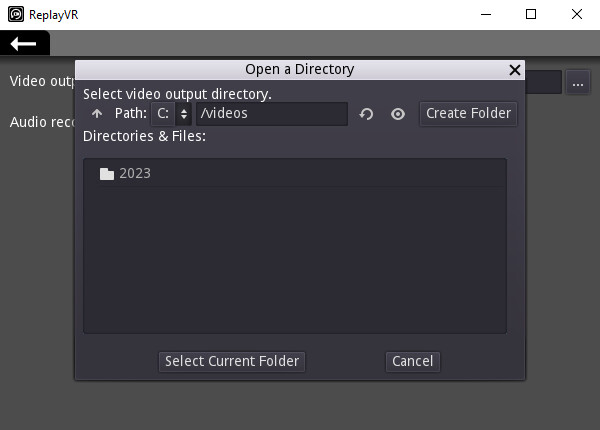600x430 pixels.
Task: Click empty area of directories list
Action: [295, 260]
